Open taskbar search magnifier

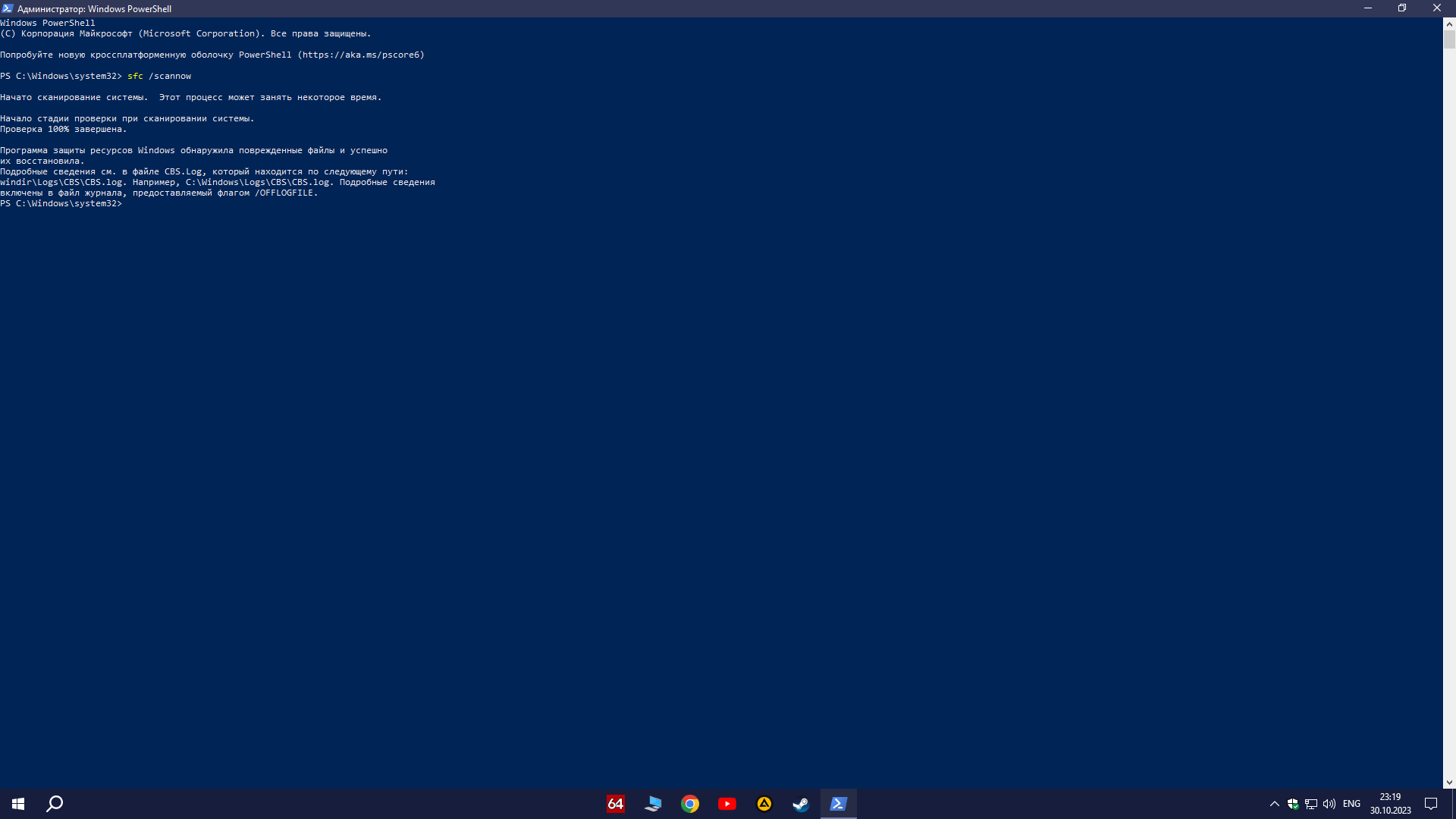tap(55, 804)
